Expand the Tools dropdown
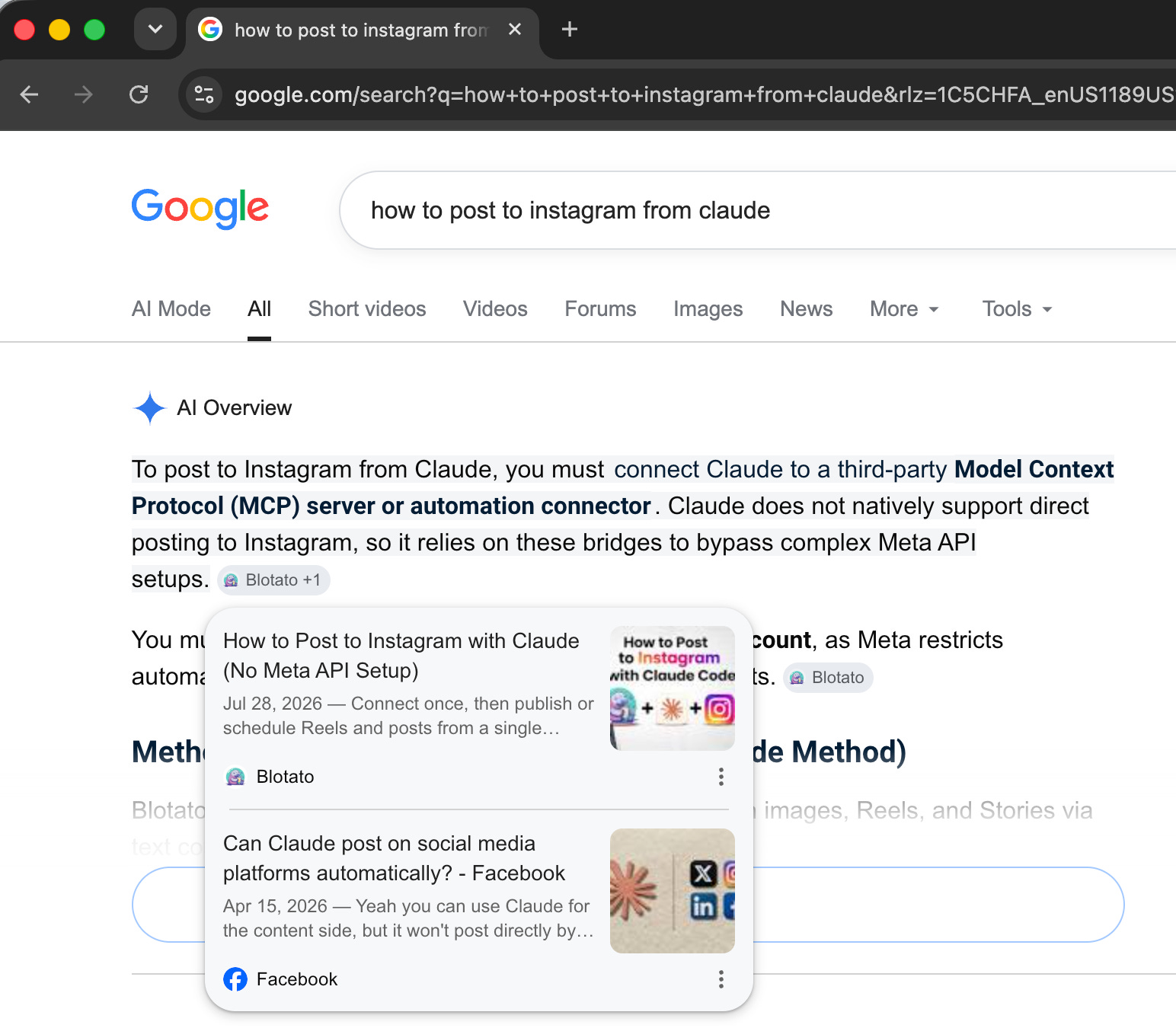 (1017, 309)
